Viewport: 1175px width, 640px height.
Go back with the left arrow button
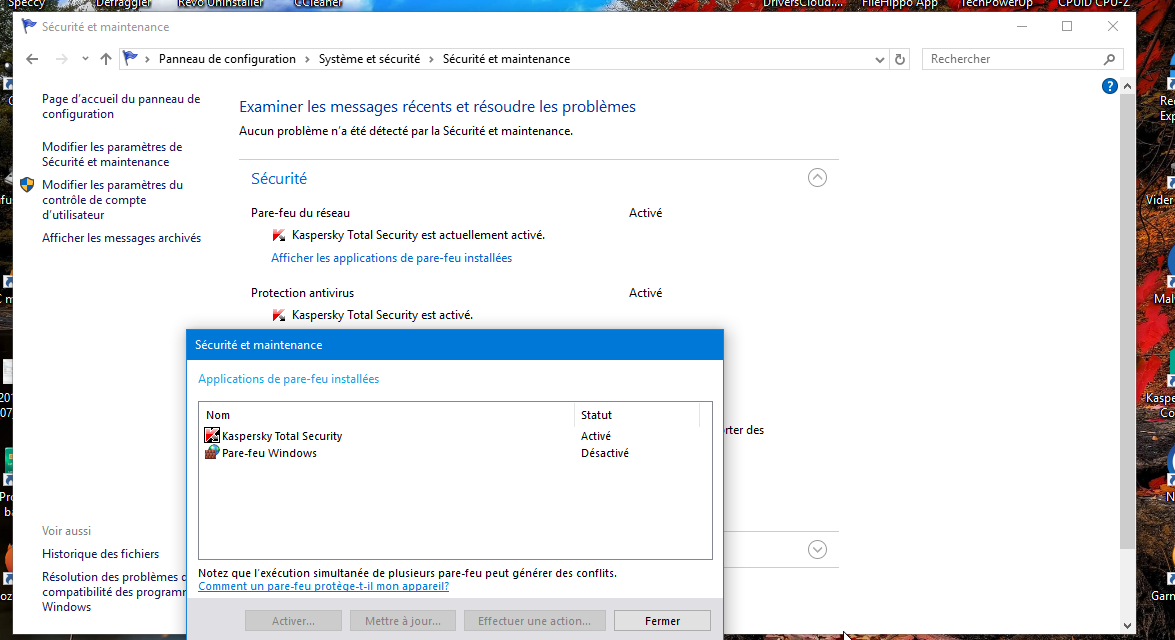(x=31, y=59)
